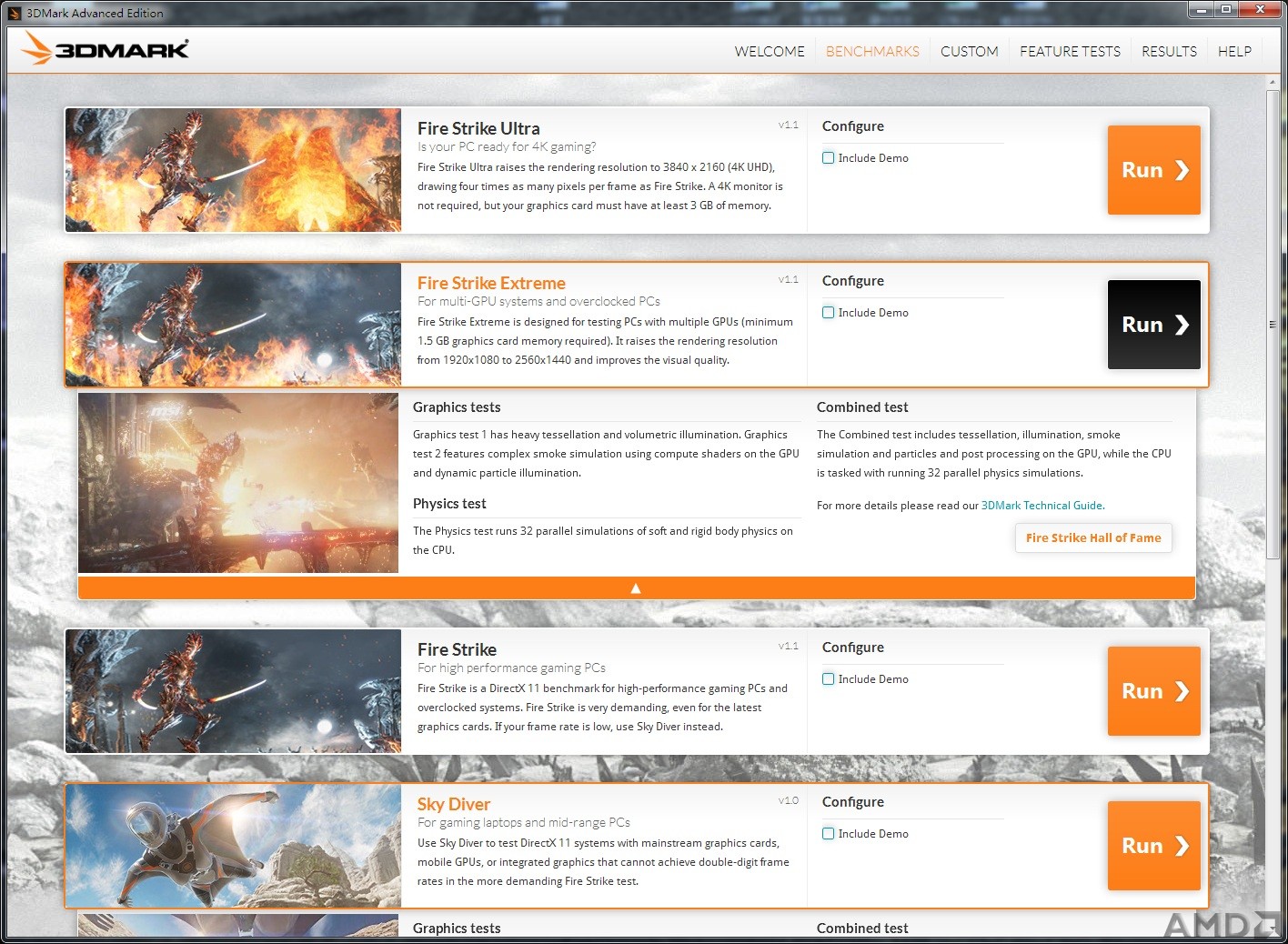Toggle Include Demo for Sky Diver
Screen dimensions: 1288x944
pos(828,834)
